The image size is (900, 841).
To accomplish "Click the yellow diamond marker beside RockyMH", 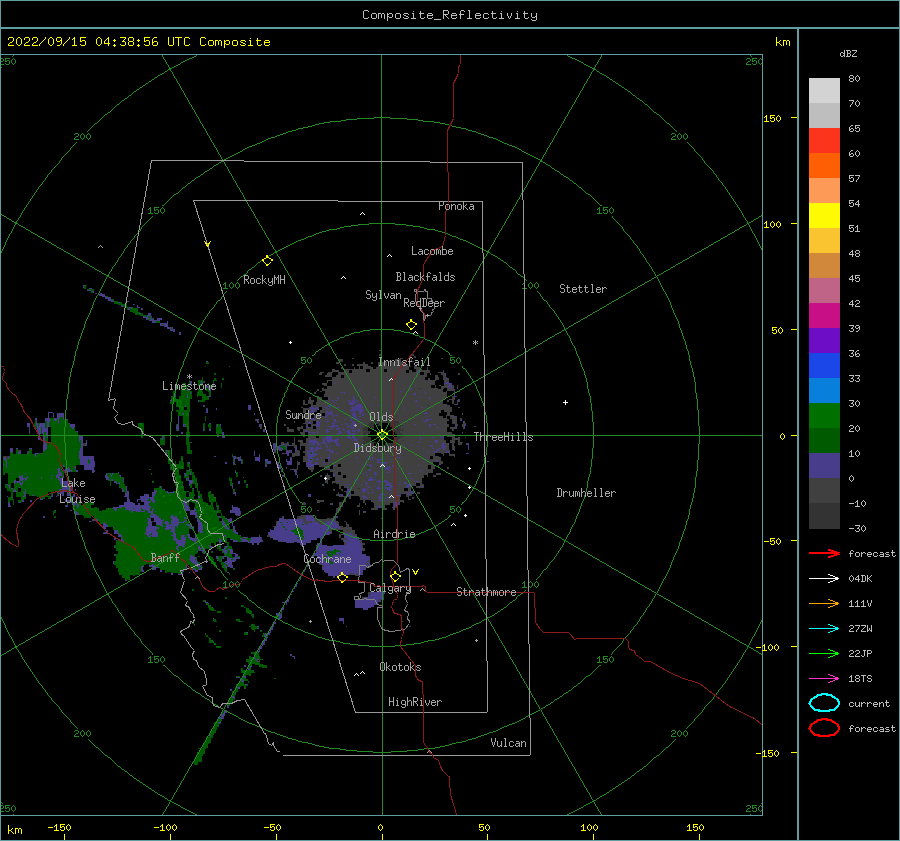I will click(x=267, y=261).
